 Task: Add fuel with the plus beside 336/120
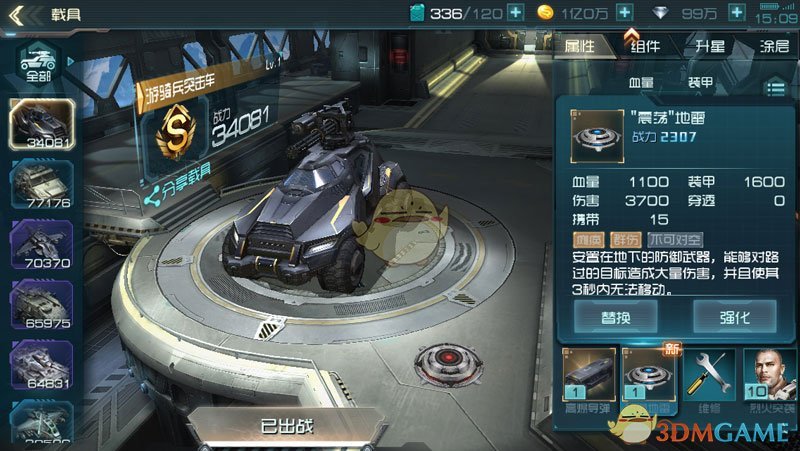[x=516, y=13]
